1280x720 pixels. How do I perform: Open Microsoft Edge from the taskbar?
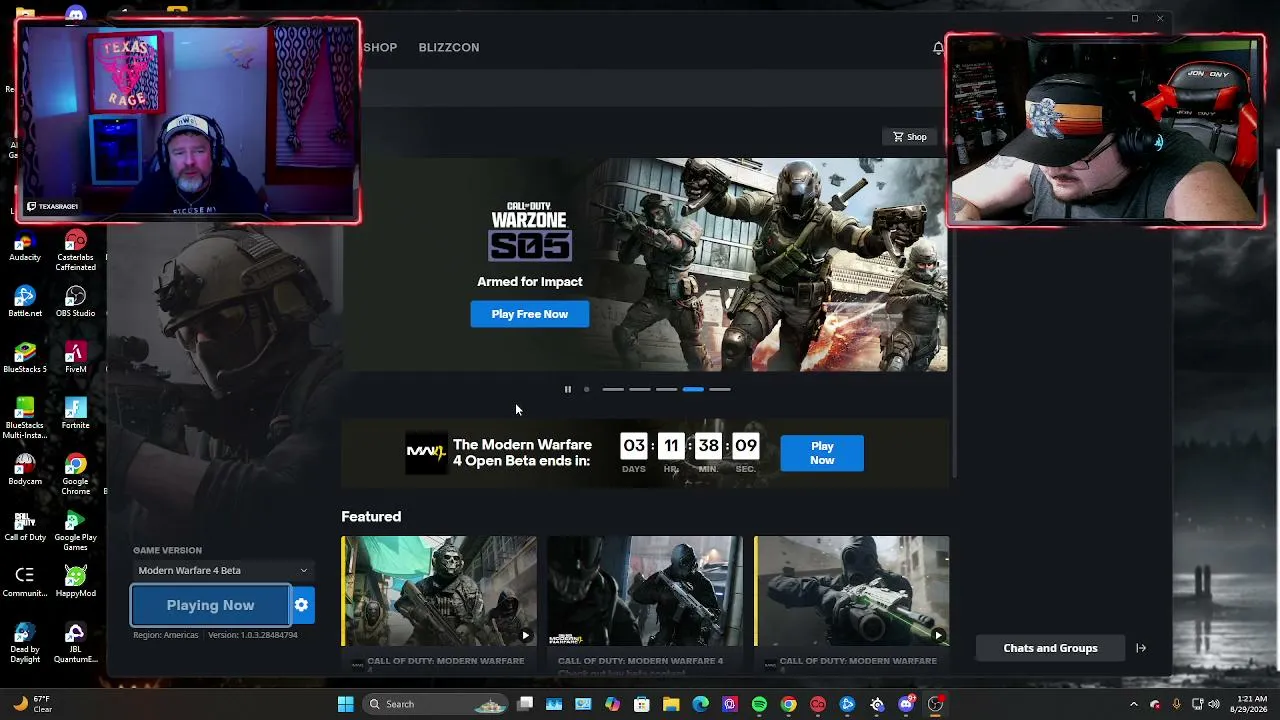tap(700, 704)
